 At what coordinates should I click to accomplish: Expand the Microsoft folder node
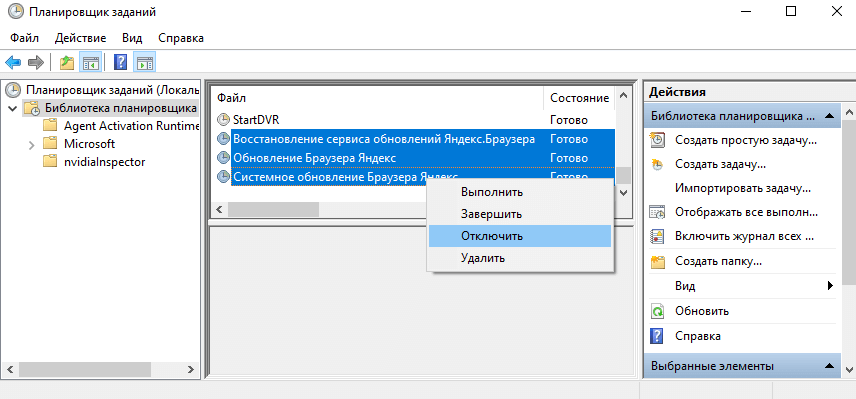31,145
